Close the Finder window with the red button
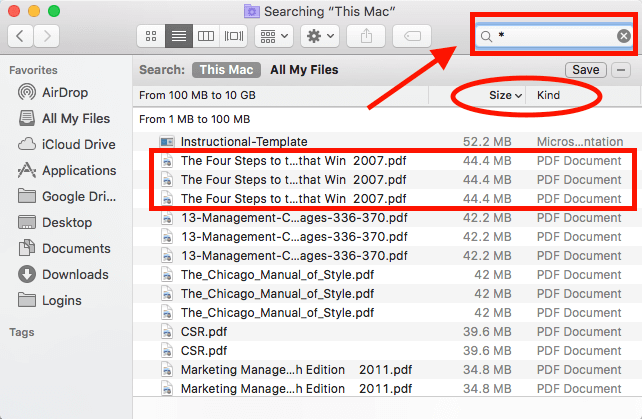Viewport: 642px width, 419px height. coord(14,11)
